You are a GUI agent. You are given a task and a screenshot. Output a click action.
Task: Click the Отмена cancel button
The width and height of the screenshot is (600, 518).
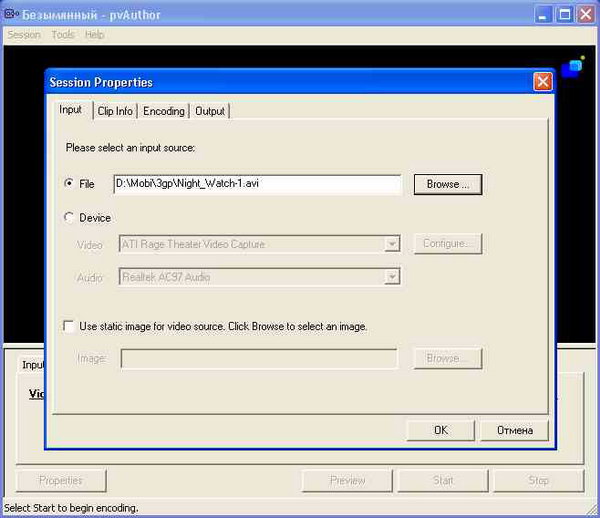515,430
